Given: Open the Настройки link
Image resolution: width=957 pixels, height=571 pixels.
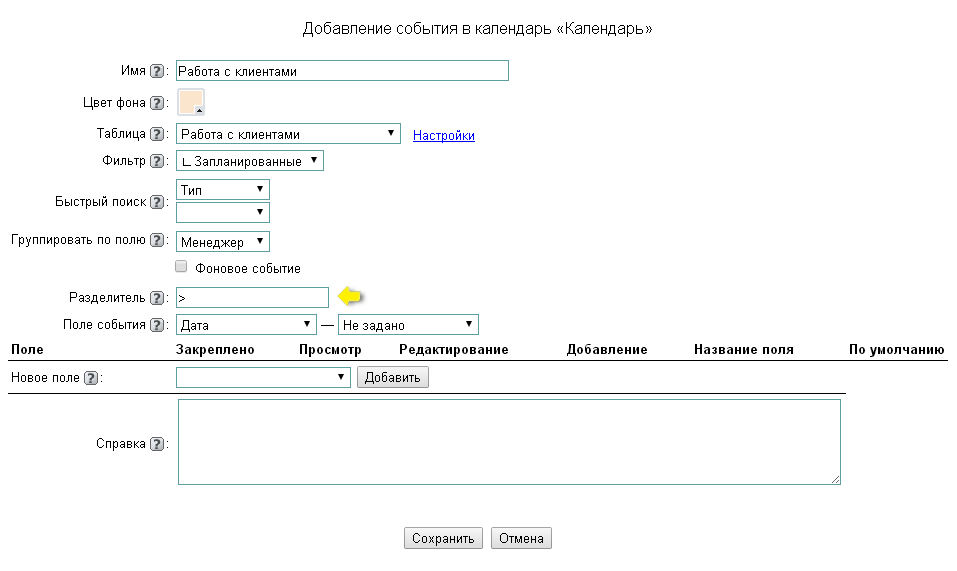Looking at the screenshot, I should pos(443,136).
